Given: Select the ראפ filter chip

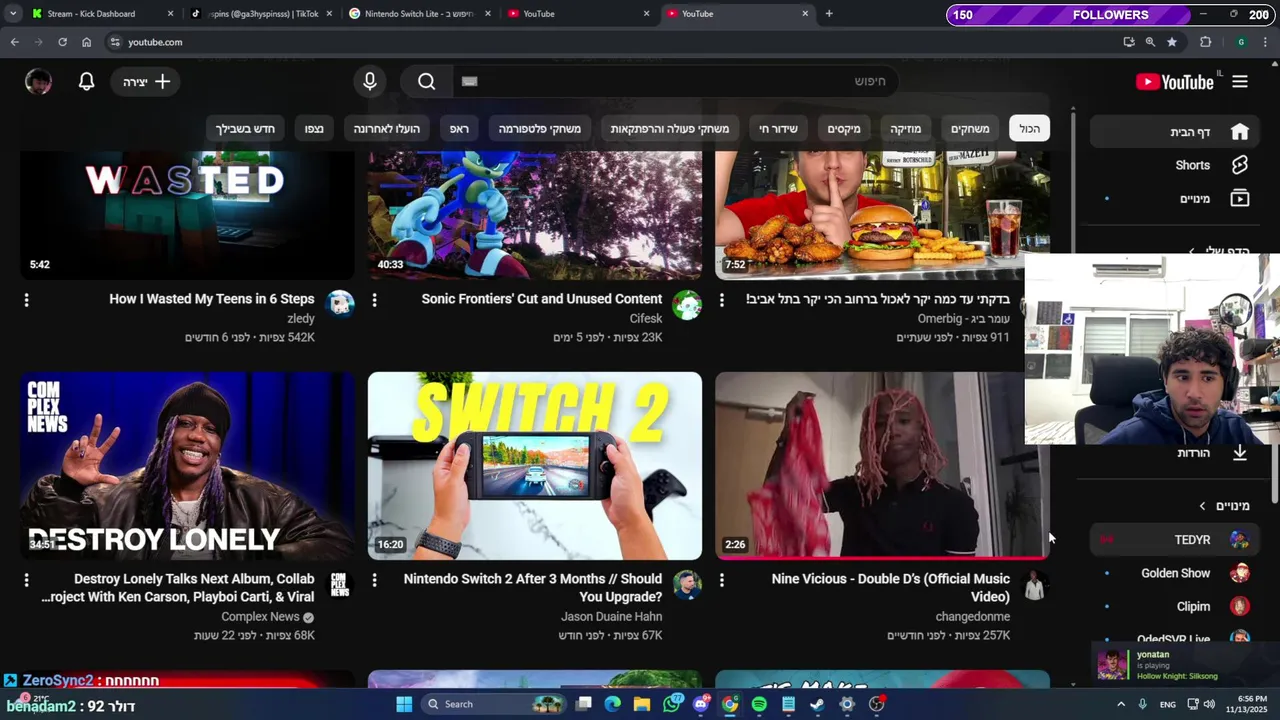Looking at the screenshot, I should 459,129.
